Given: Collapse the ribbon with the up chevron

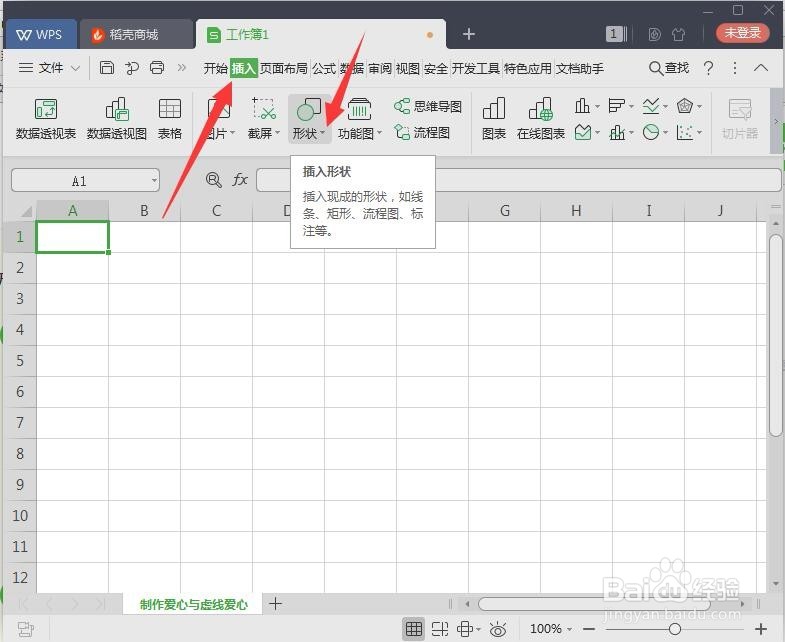Looking at the screenshot, I should [761, 68].
